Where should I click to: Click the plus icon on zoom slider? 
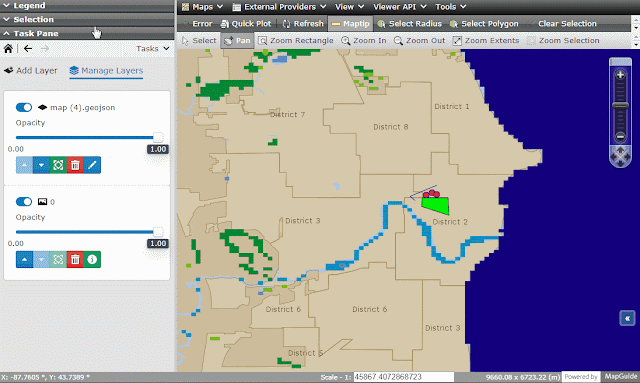click(620, 75)
